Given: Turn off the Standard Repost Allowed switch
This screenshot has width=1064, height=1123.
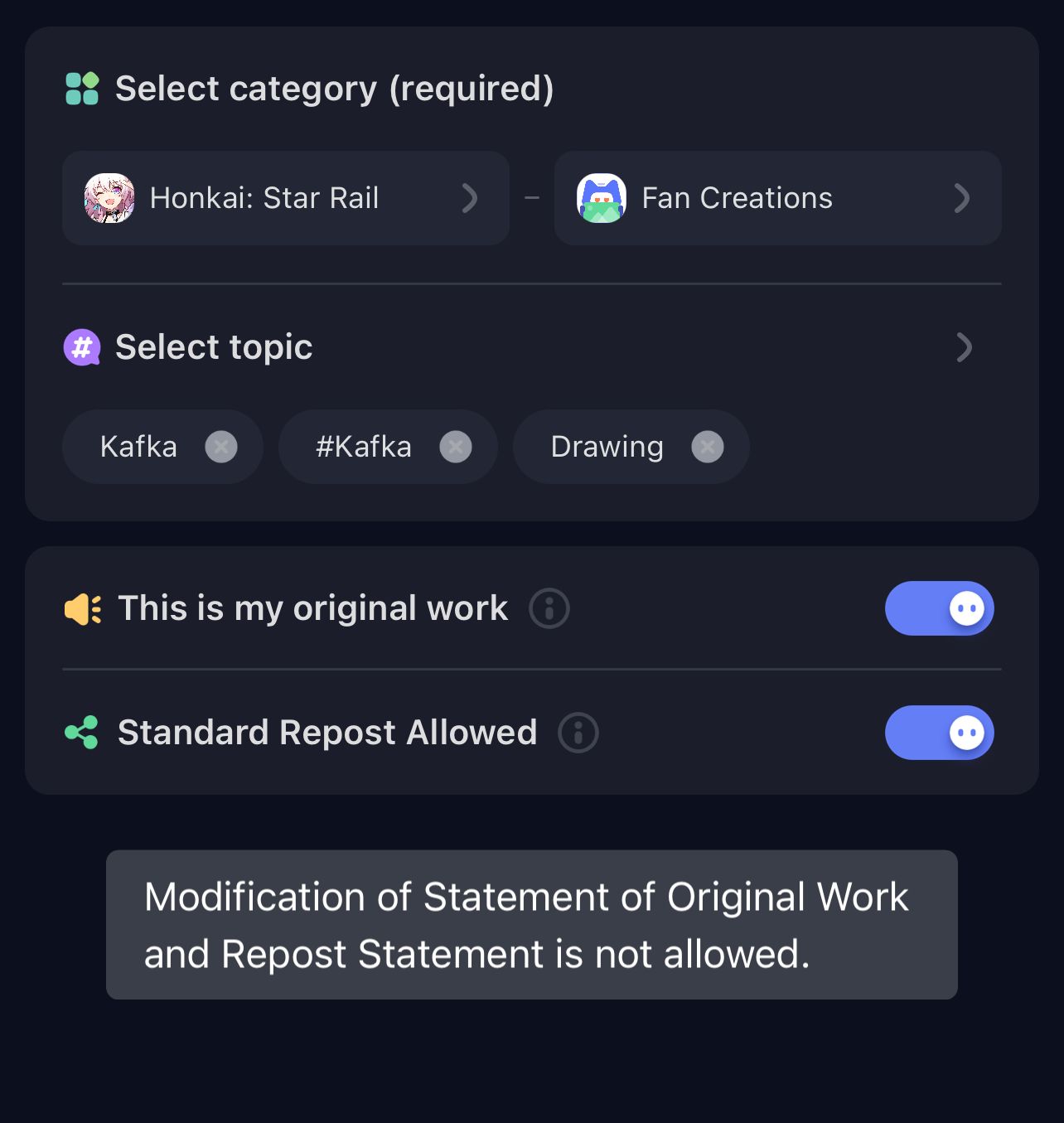Looking at the screenshot, I should [939, 733].
